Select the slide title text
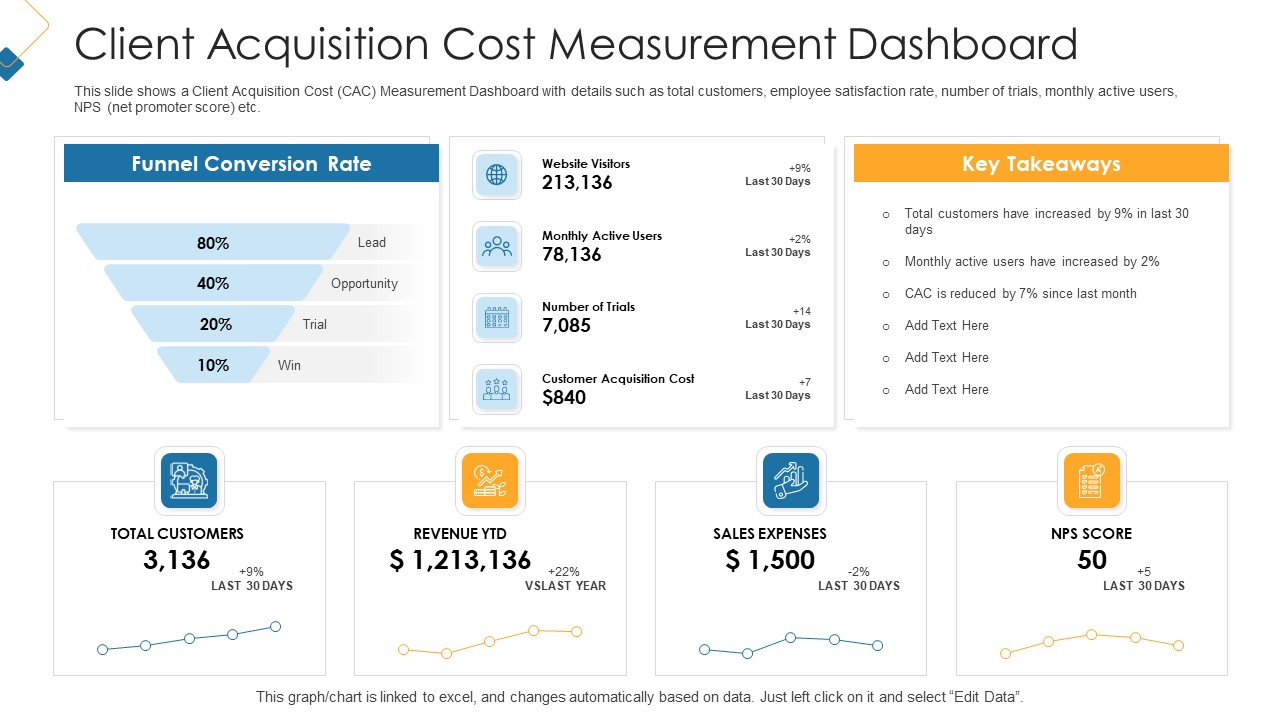Image resolution: width=1280 pixels, height=720 pixels. (576, 45)
